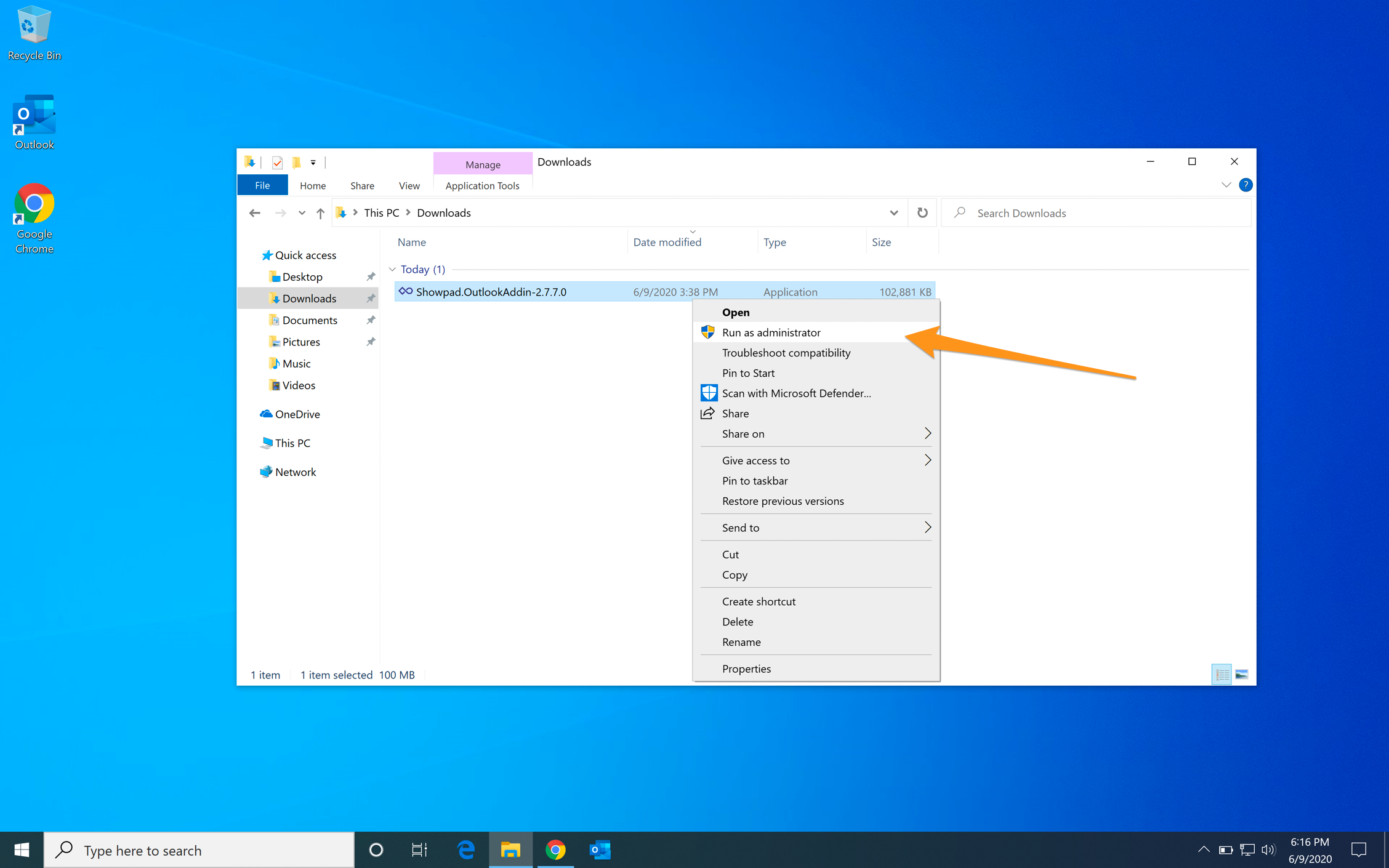Choose Pin to taskbar
The width and height of the screenshot is (1389, 868).
coord(816,481)
